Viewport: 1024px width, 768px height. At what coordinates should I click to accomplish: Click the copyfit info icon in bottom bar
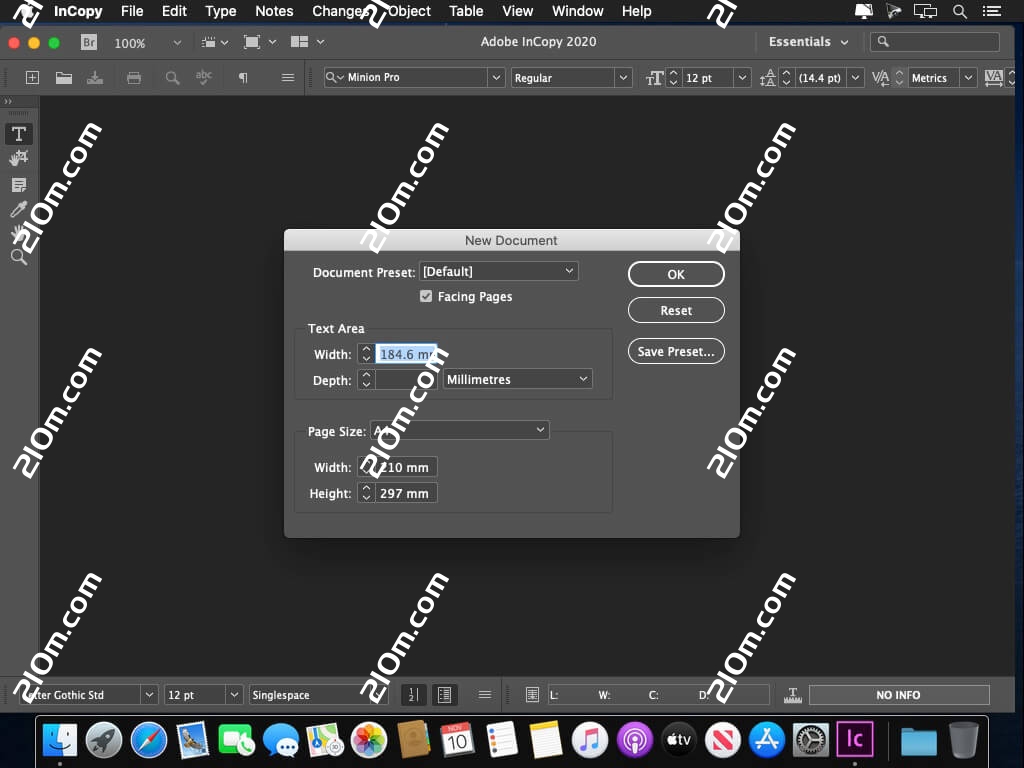[x=532, y=695]
